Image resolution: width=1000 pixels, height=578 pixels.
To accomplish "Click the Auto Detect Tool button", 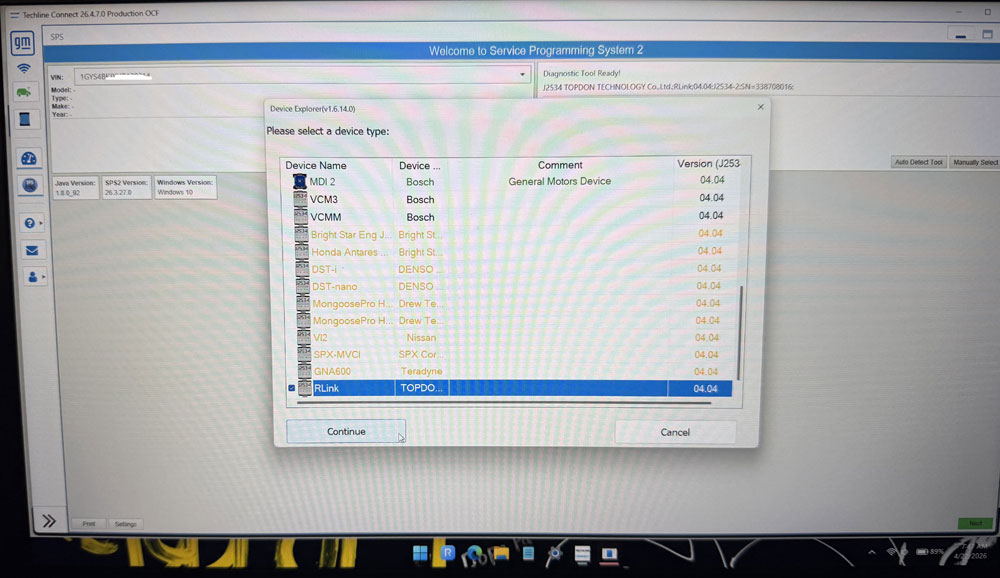I will coord(918,162).
